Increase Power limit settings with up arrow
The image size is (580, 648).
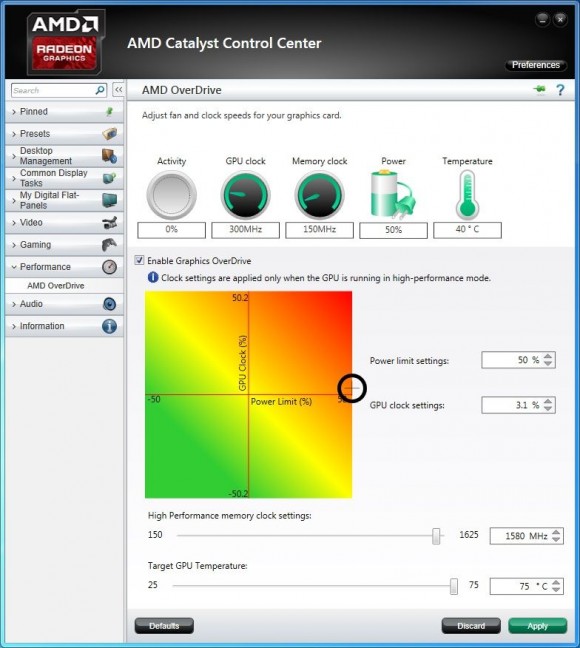tap(548, 356)
